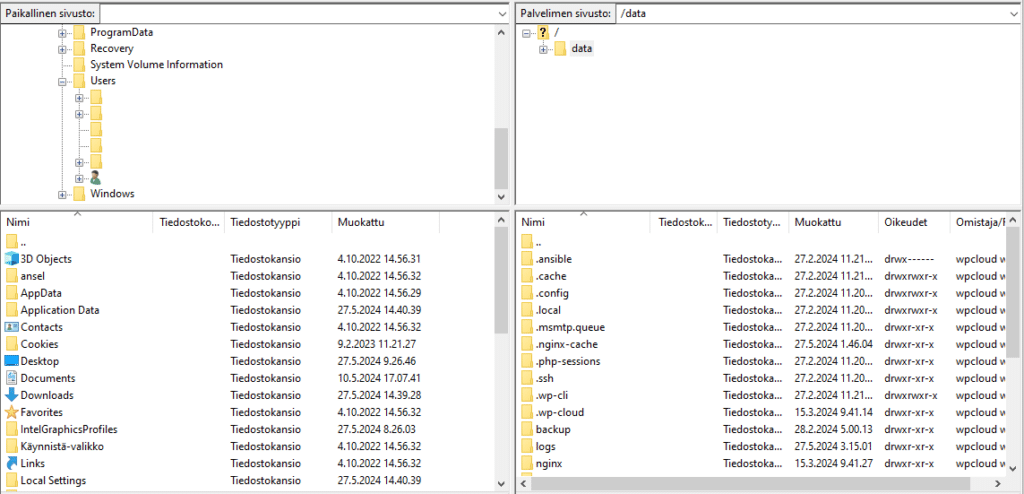Sort local files by Muokattu column

(361, 222)
